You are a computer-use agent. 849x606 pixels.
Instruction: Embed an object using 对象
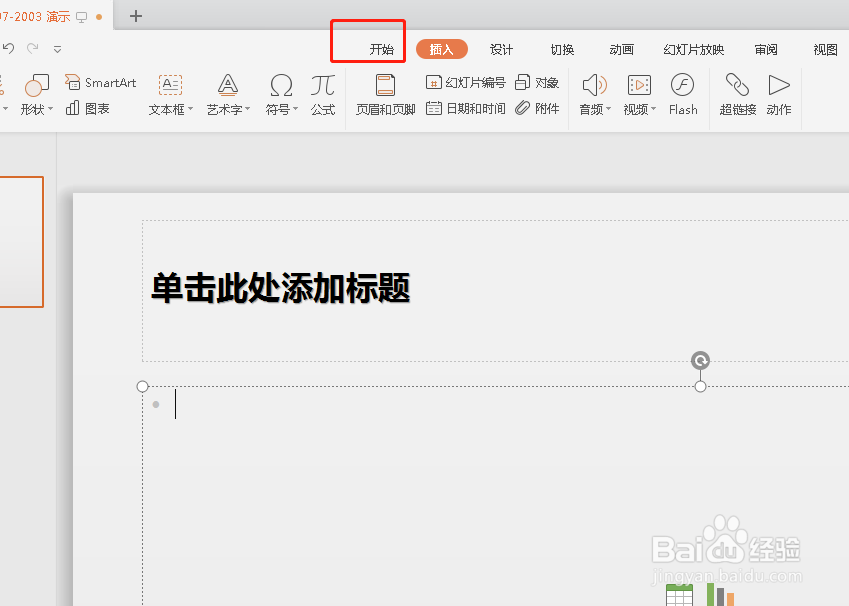[537, 82]
